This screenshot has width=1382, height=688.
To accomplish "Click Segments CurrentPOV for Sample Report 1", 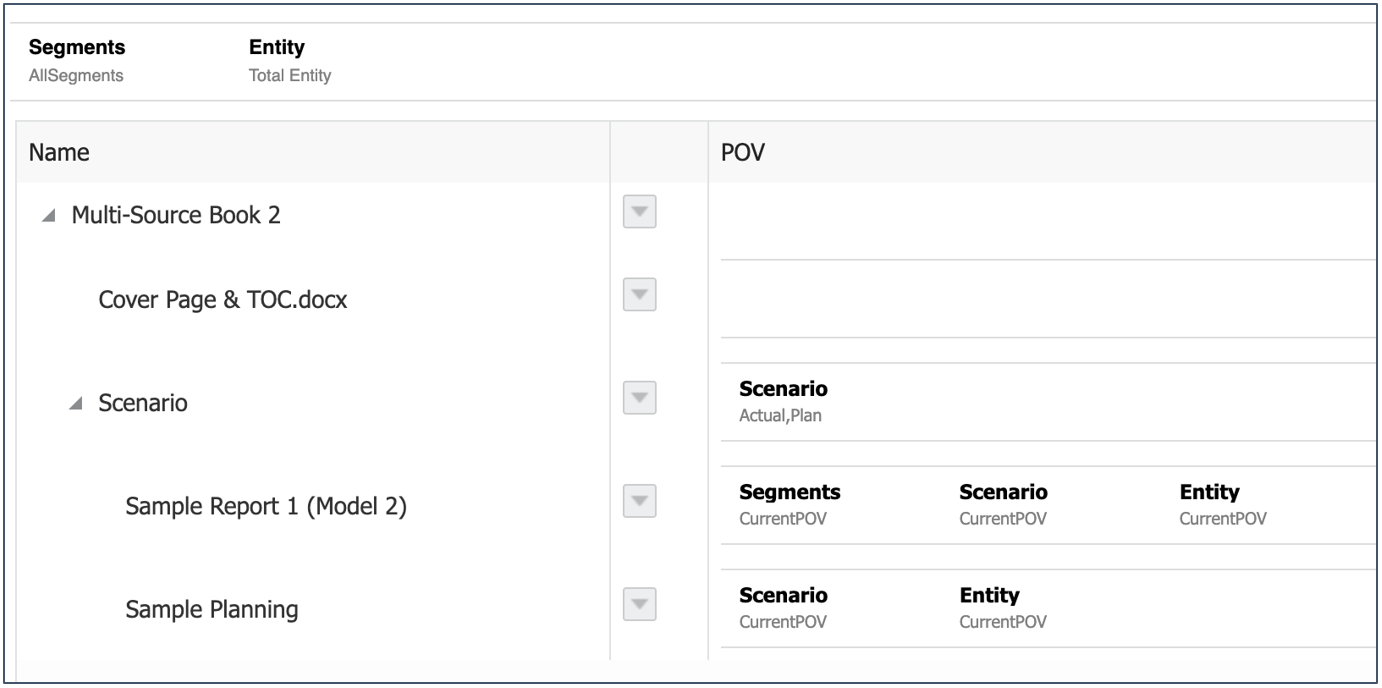I will 789,503.
